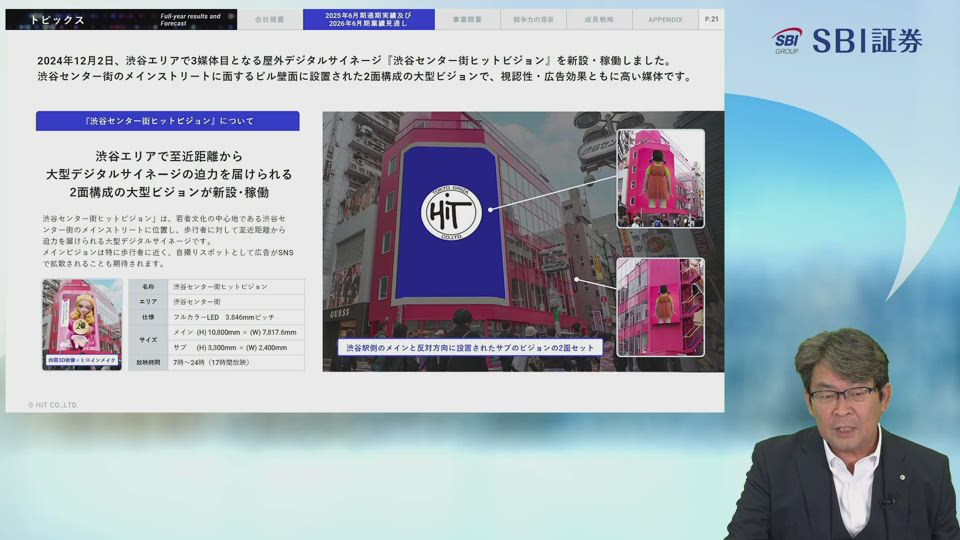Open the 事業概要 tab
Screen dimensions: 960x540
[x=467, y=19]
